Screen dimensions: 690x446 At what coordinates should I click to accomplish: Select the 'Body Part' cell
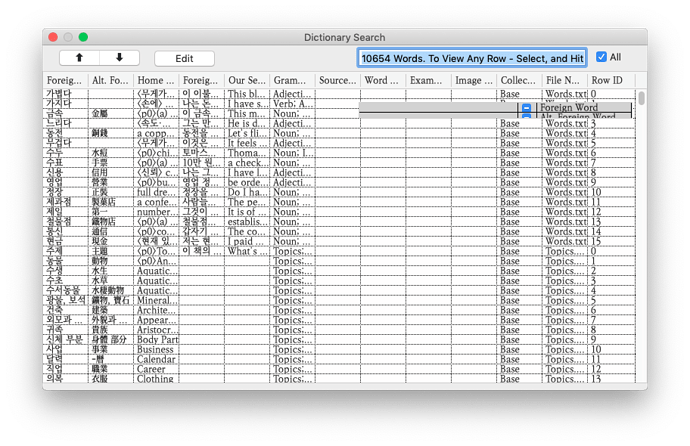[156, 340]
